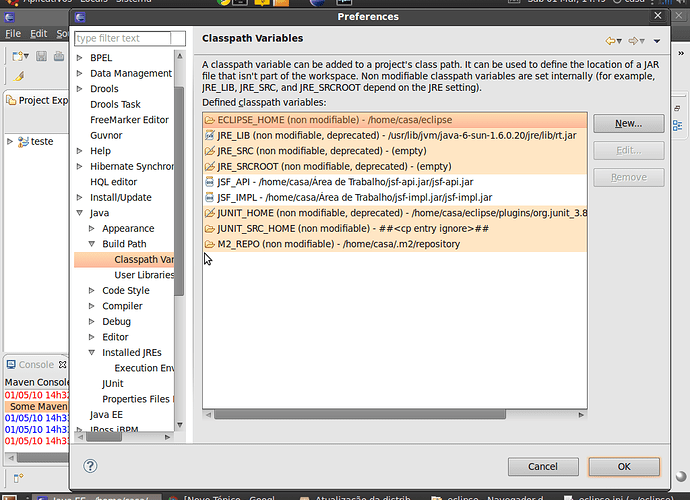Click the forward navigation arrow in Preferences
690x500 pixels.
[633, 41]
